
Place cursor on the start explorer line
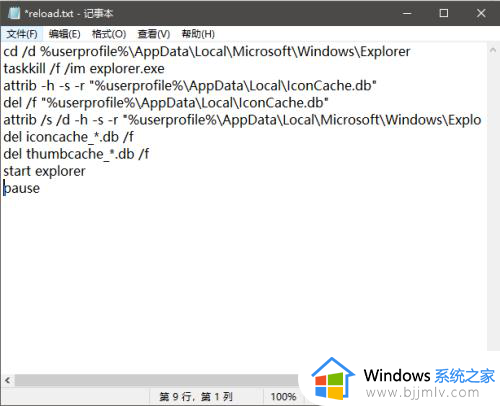point(45,171)
